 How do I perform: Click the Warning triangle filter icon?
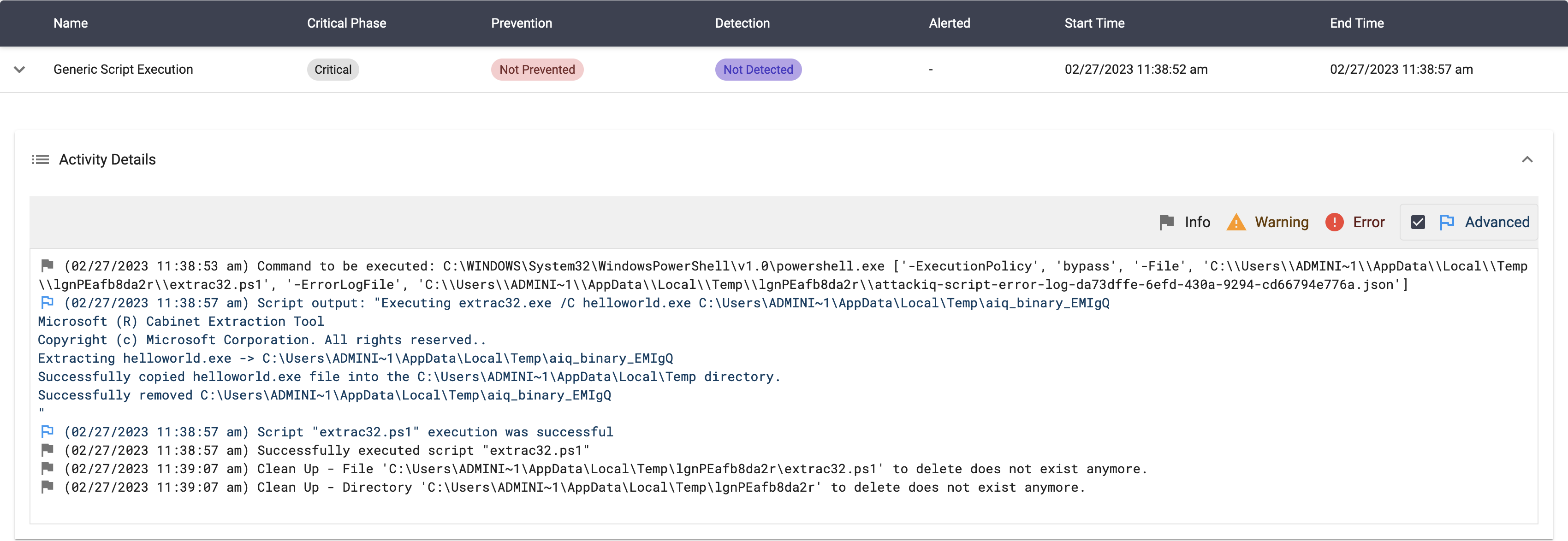click(1235, 222)
